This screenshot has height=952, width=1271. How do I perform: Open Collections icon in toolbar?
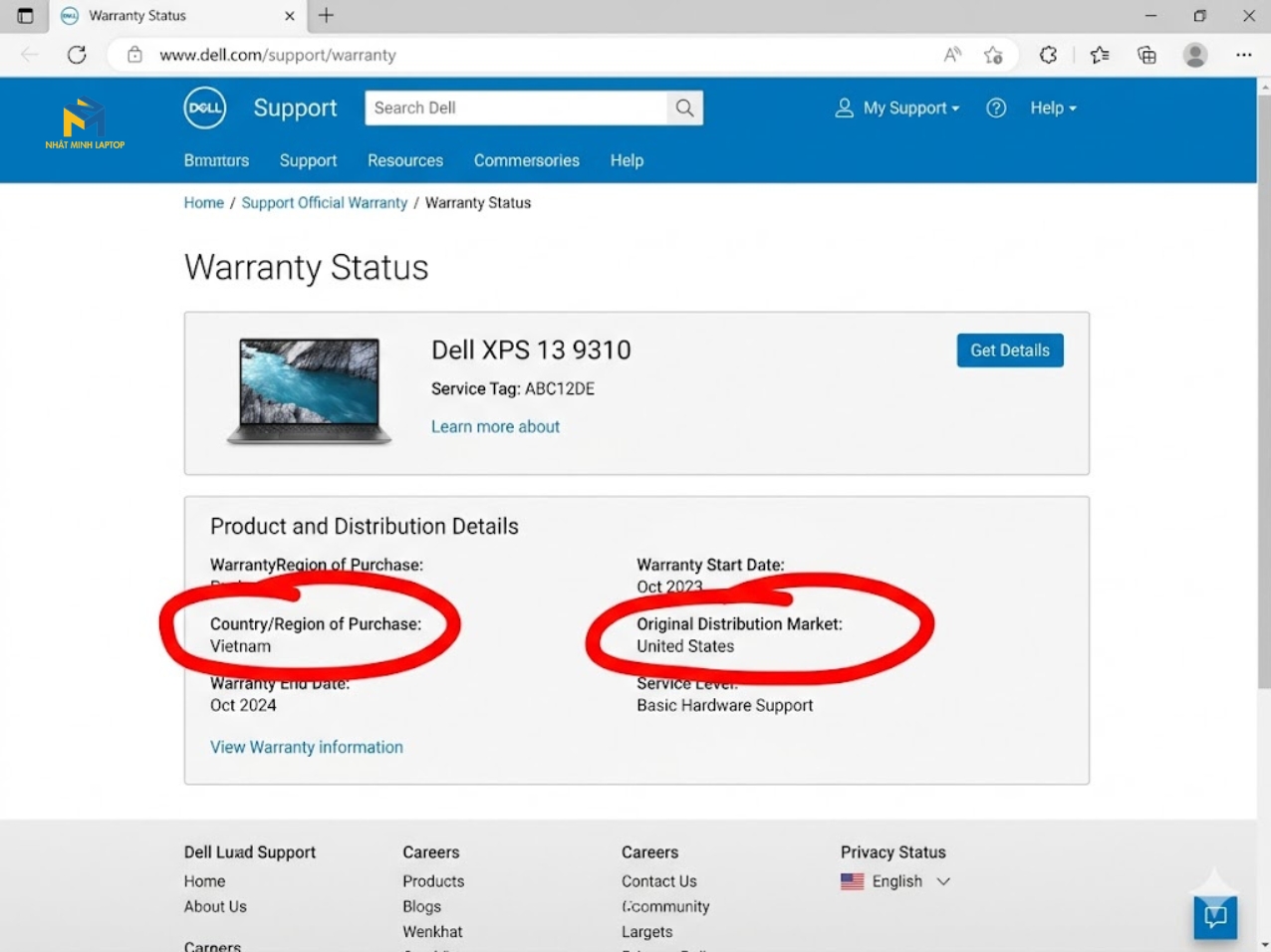1146,55
